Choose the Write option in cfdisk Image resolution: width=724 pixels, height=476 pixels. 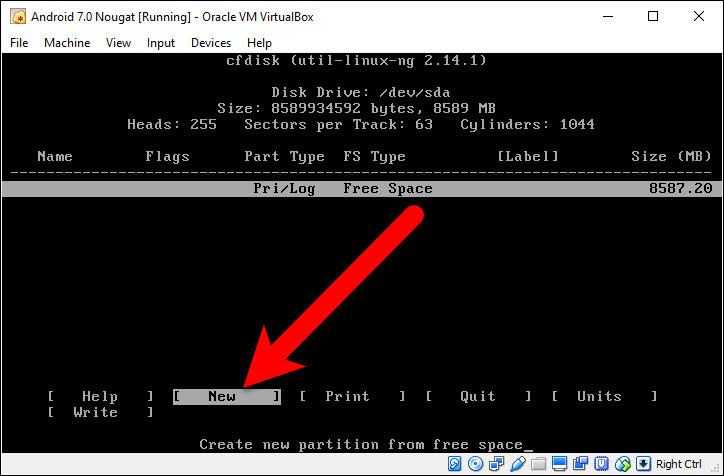pos(100,412)
